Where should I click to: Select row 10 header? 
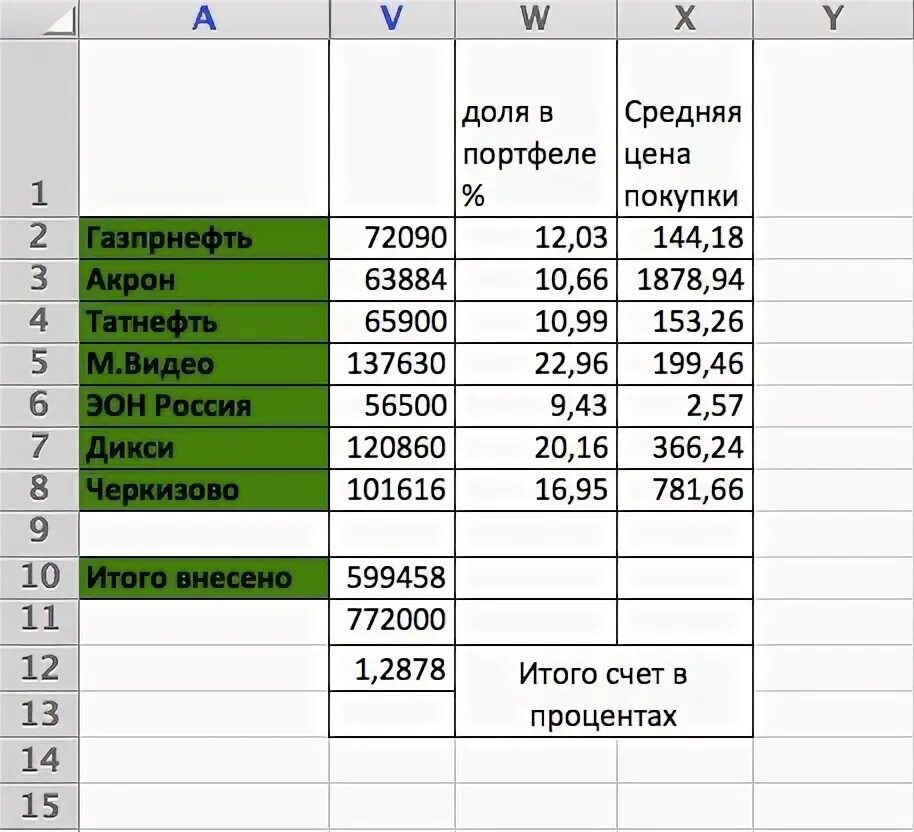39,578
